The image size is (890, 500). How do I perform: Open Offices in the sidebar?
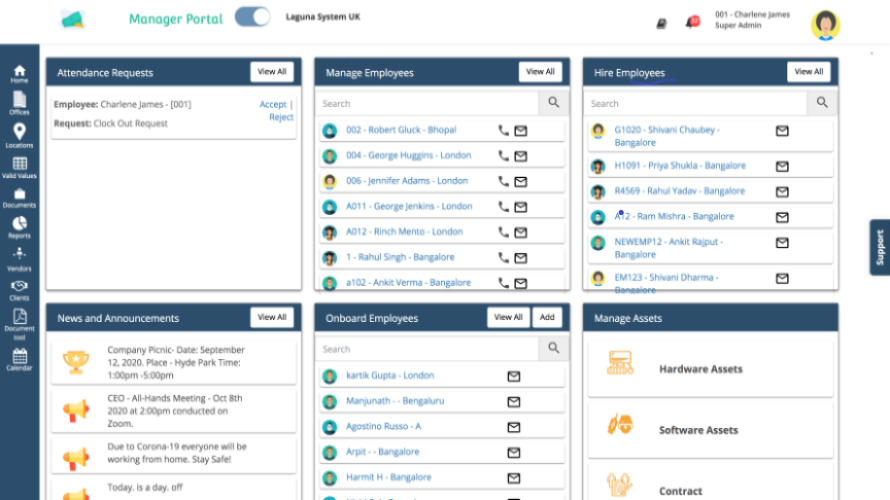pyautogui.click(x=19, y=103)
